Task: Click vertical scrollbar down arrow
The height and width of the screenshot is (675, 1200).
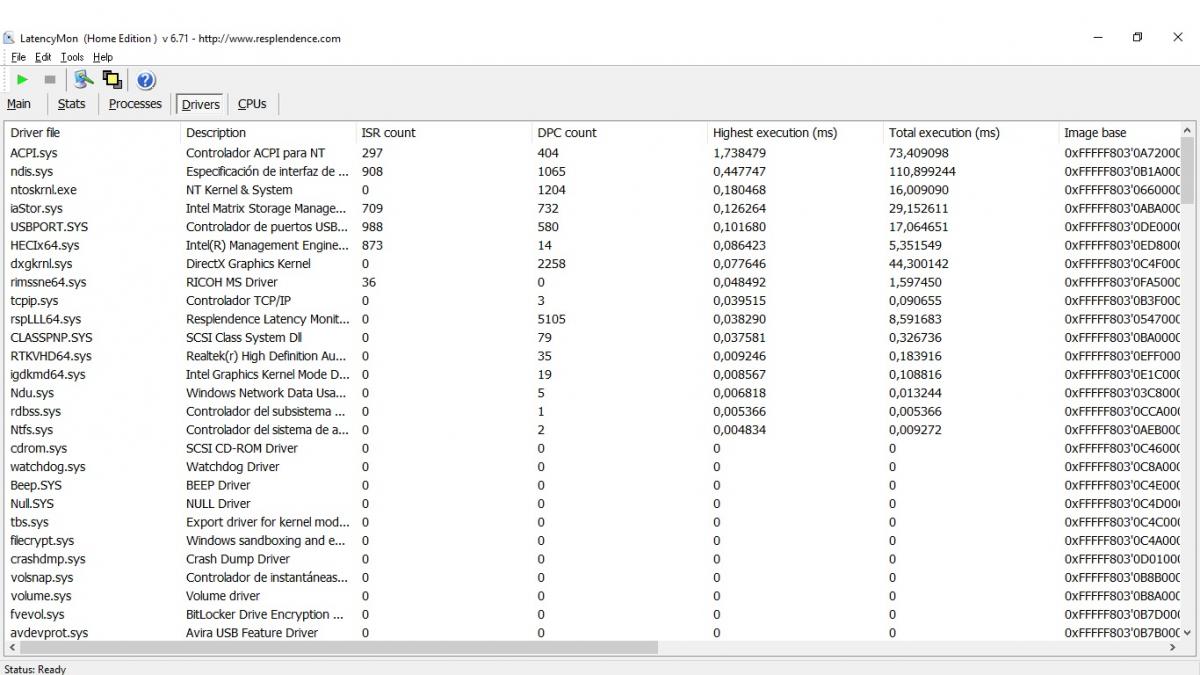Action: click(x=1188, y=633)
